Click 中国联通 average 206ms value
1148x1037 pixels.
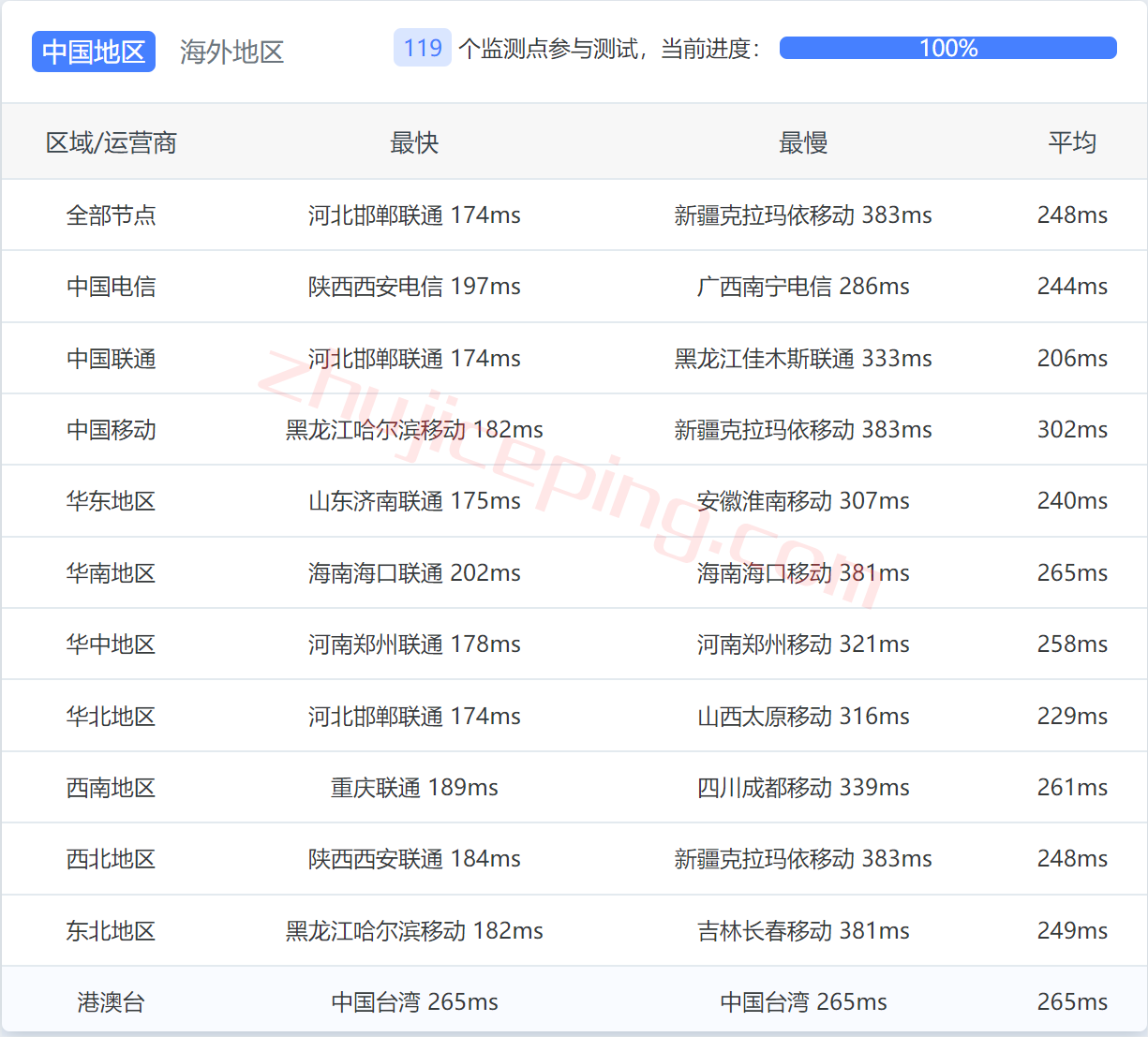coord(1072,358)
